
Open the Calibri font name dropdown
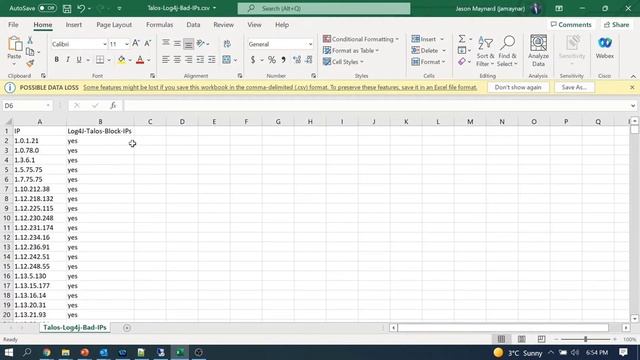tap(104, 44)
